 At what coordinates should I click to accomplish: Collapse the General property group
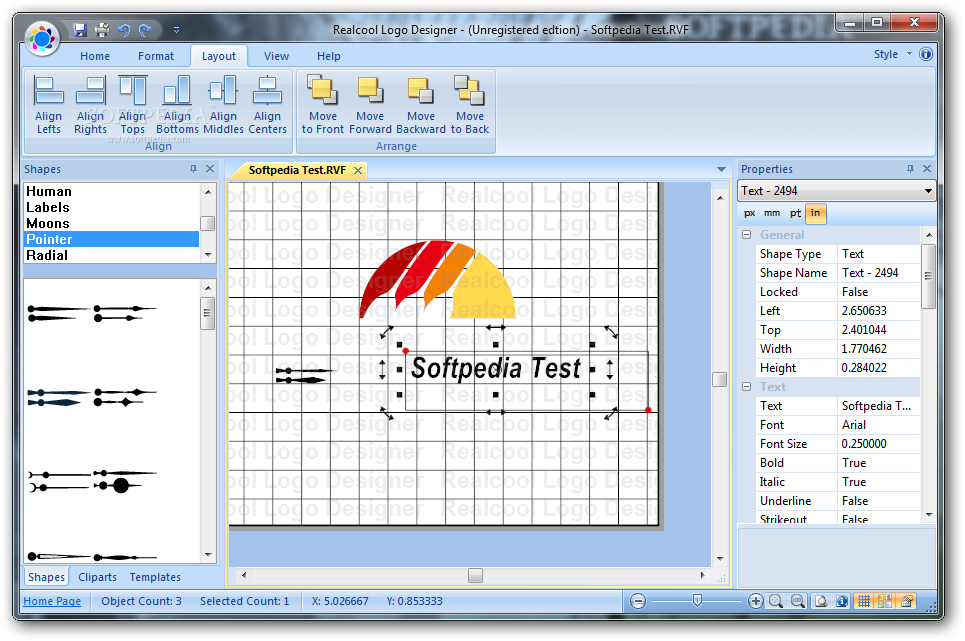(747, 234)
